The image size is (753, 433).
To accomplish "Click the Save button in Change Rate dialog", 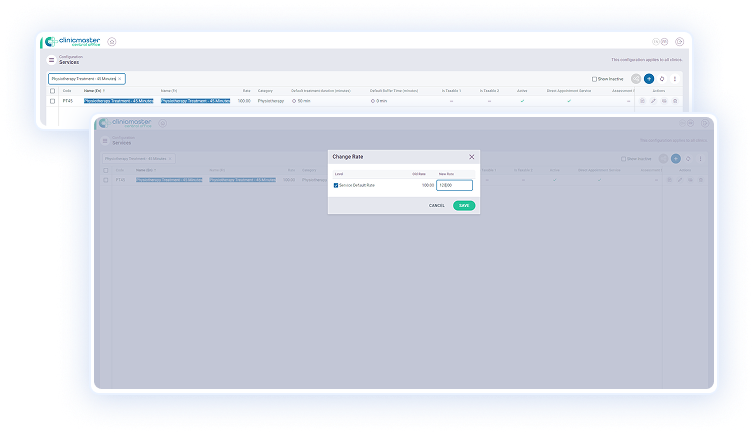I will [464, 205].
